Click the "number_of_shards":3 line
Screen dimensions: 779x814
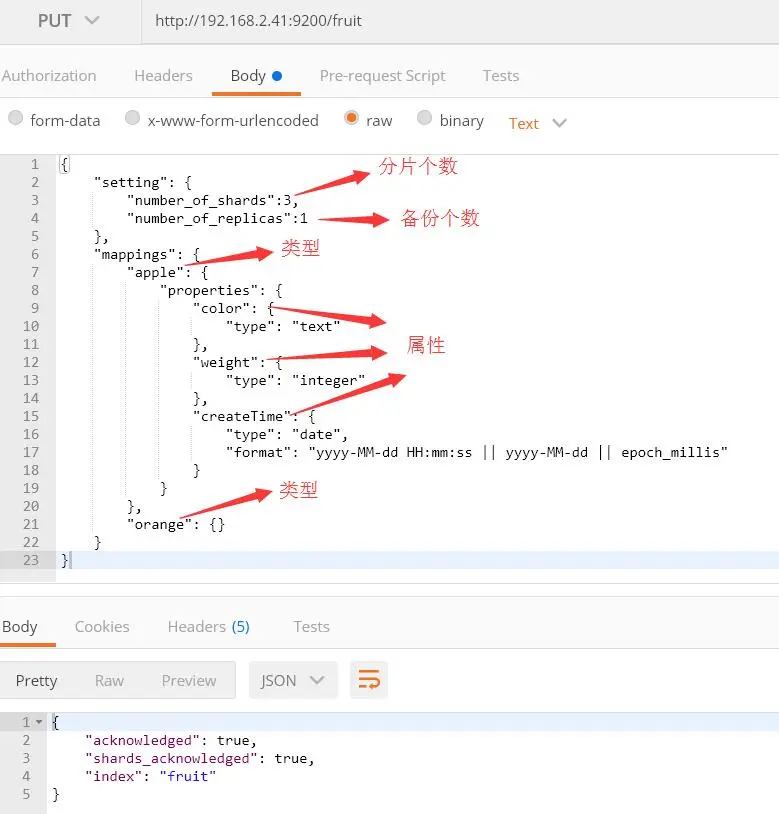(x=213, y=200)
